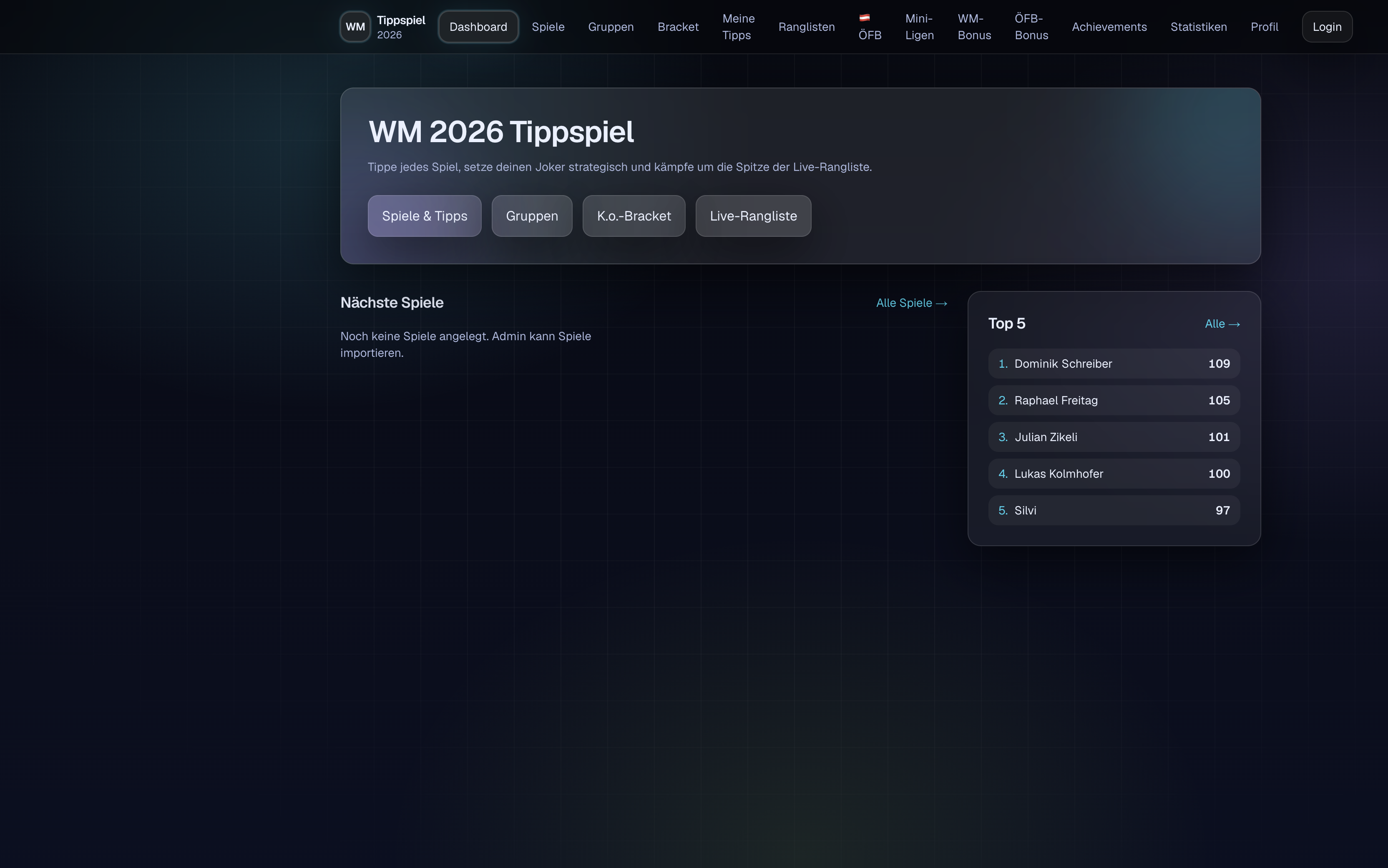Open the K.o.-Bracket button
The height and width of the screenshot is (868, 1388).
(x=634, y=216)
